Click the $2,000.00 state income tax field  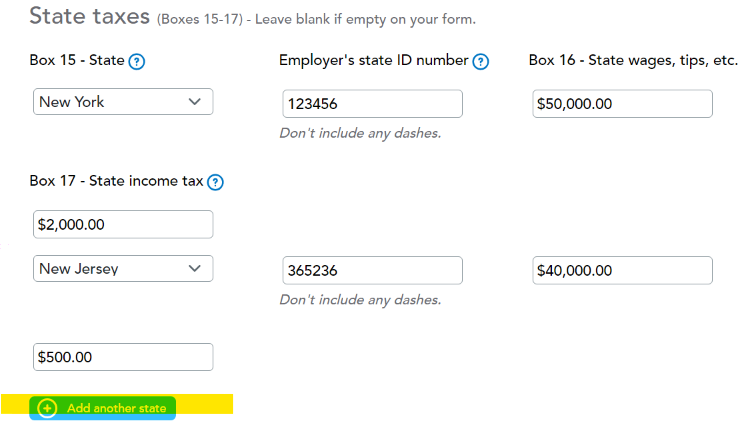coord(123,224)
